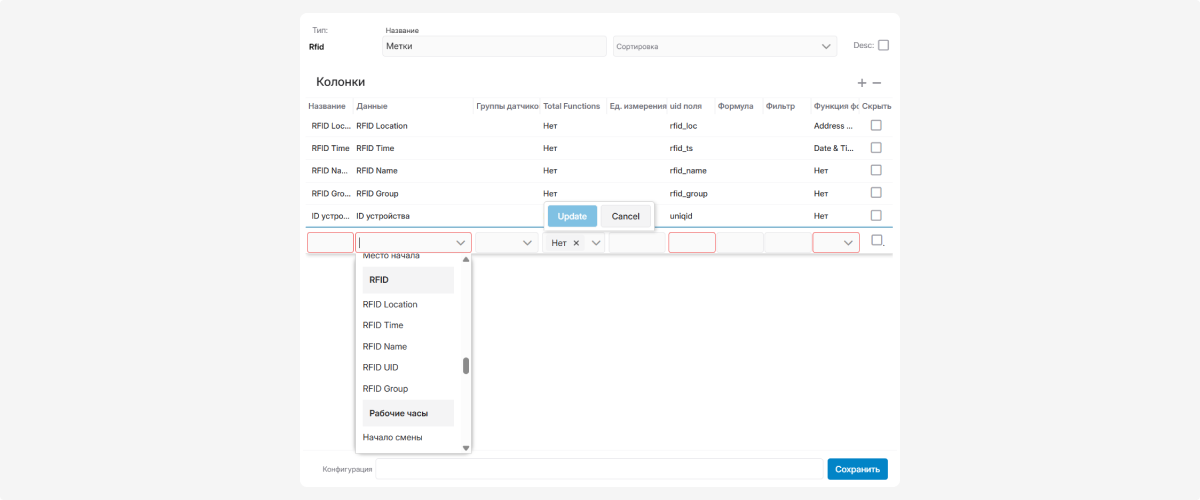Click the Фильтр input in edit row

click(787, 242)
